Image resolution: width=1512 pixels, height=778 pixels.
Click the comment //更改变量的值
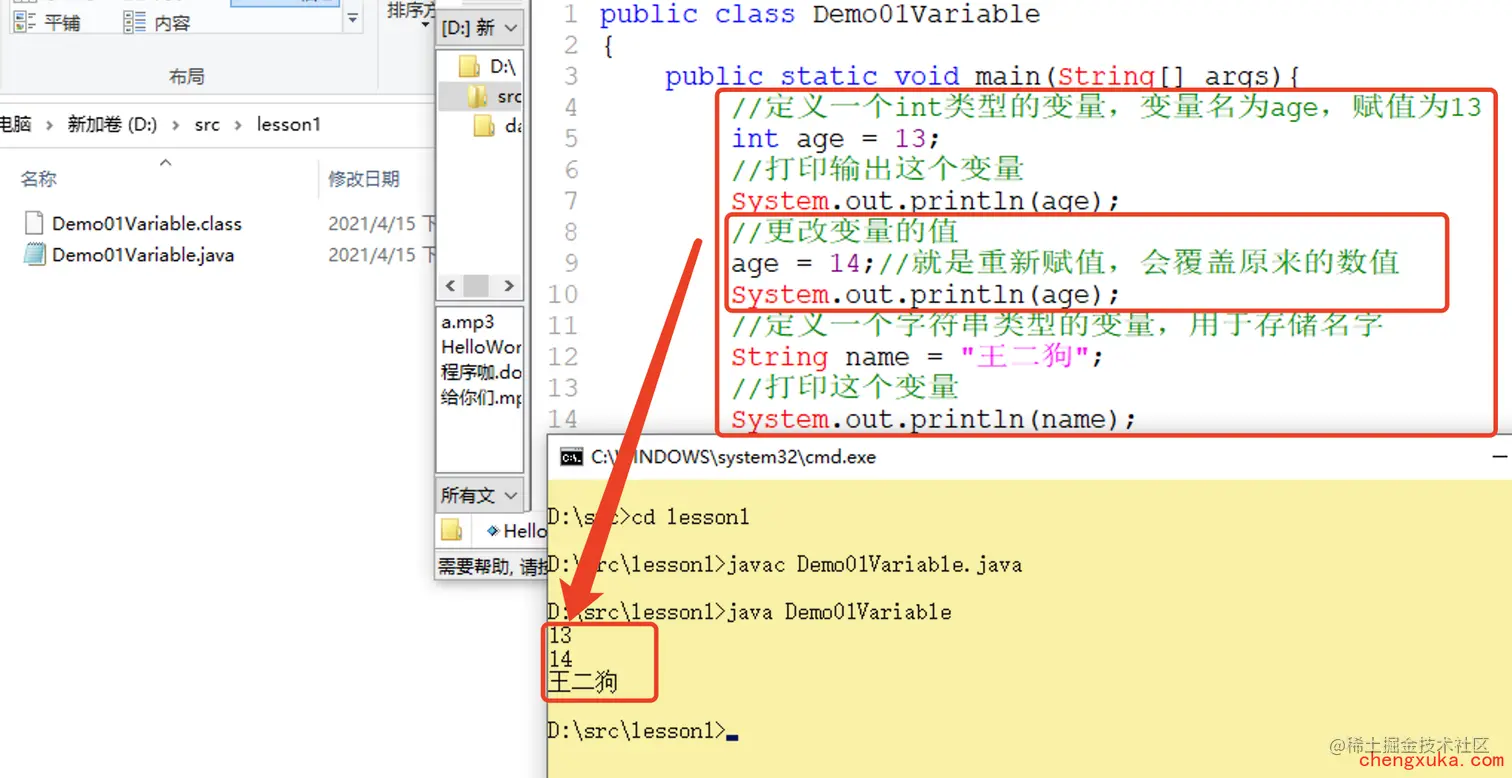[845, 232]
